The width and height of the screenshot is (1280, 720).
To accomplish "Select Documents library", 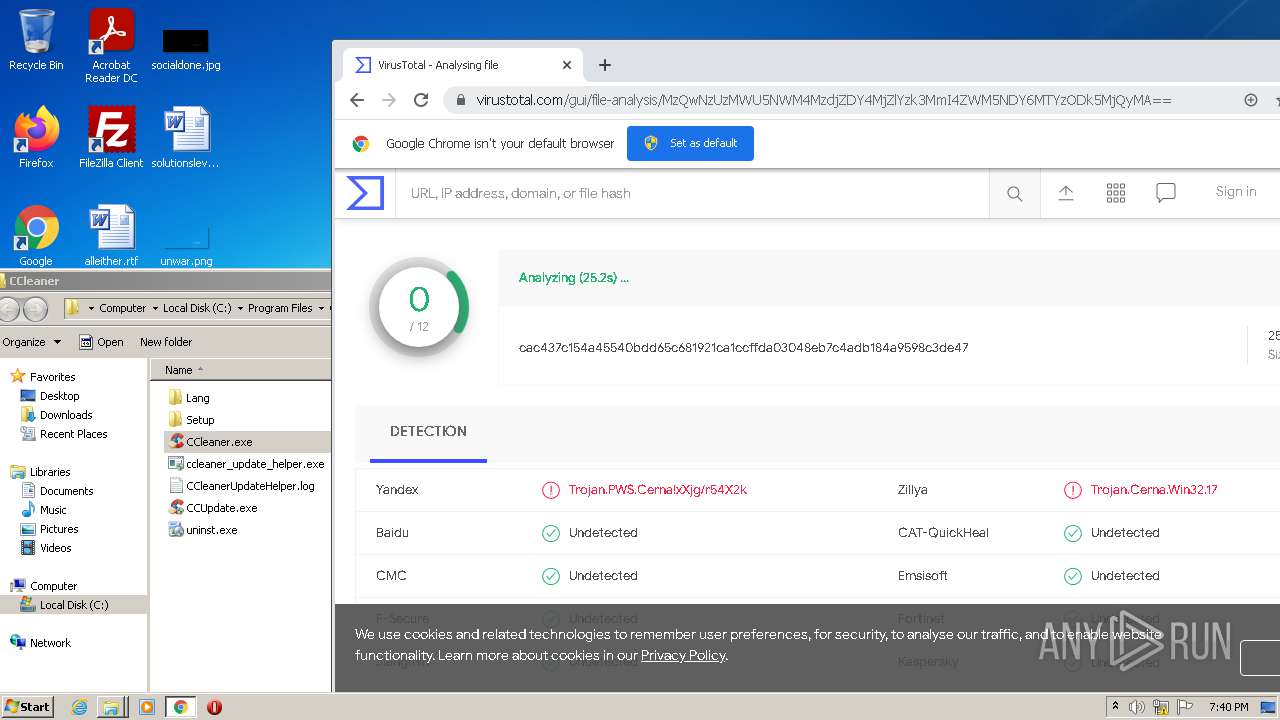I will click(x=57, y=491).
